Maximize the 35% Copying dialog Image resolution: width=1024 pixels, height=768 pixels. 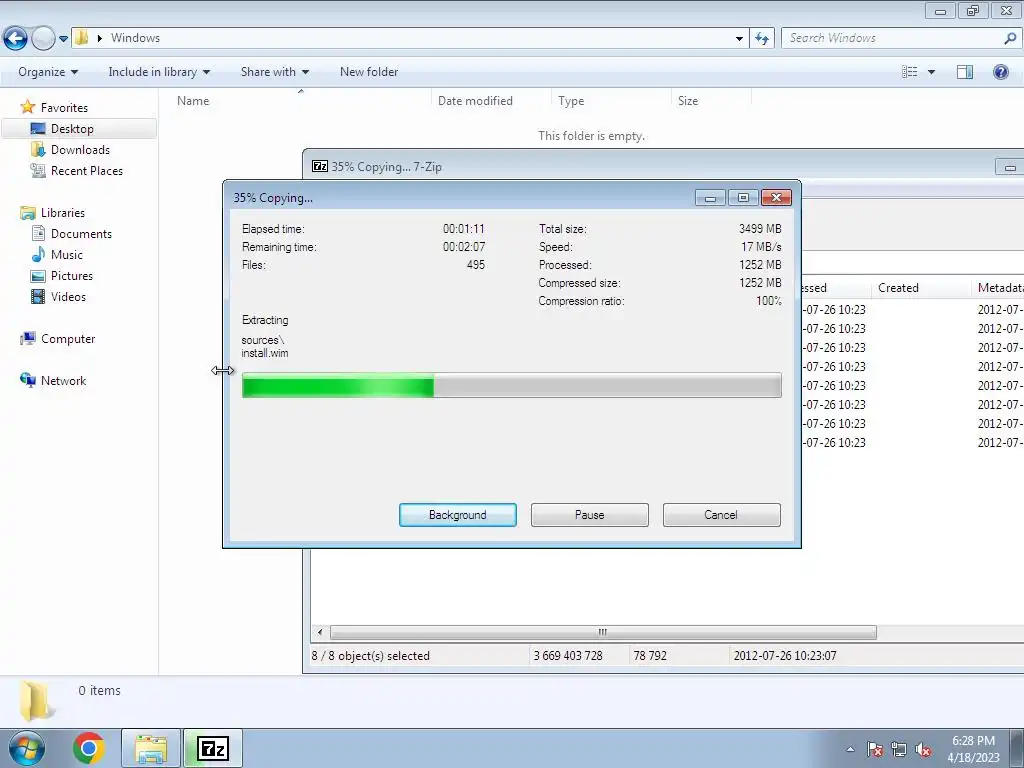(743, 197)
